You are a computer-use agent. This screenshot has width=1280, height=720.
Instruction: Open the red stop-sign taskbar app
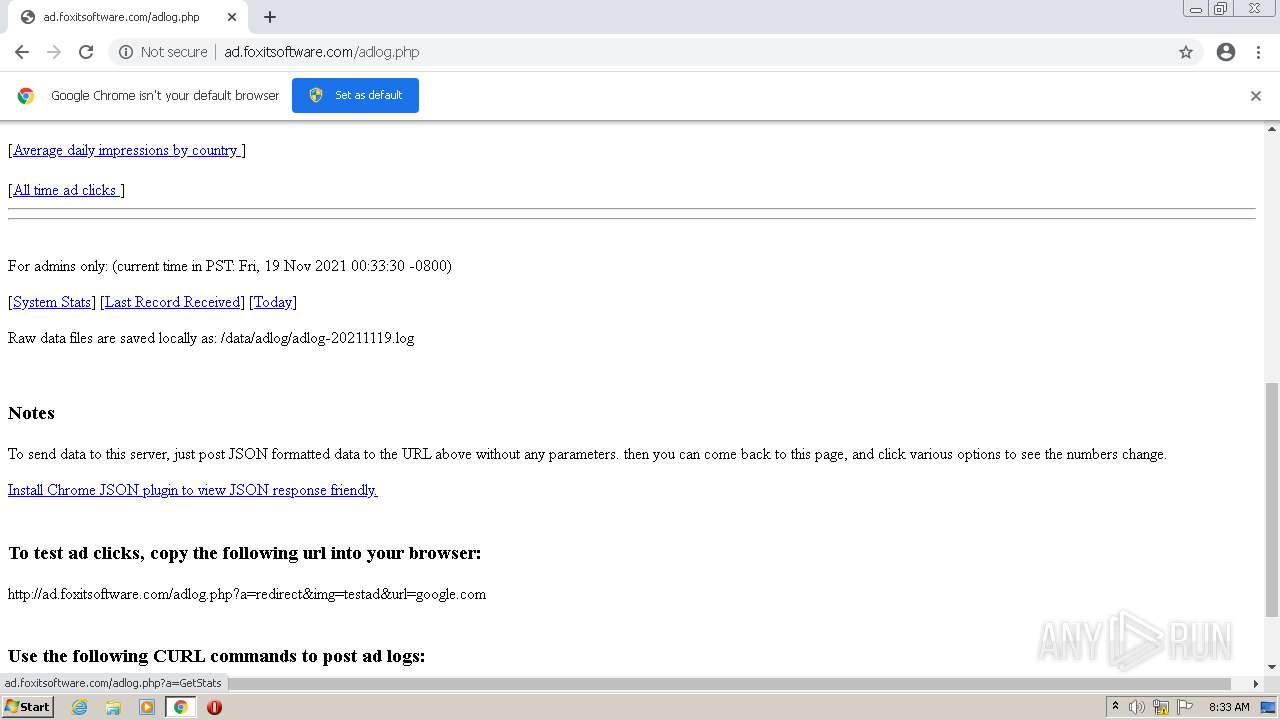pyautogui.click(x=214, y=707)
